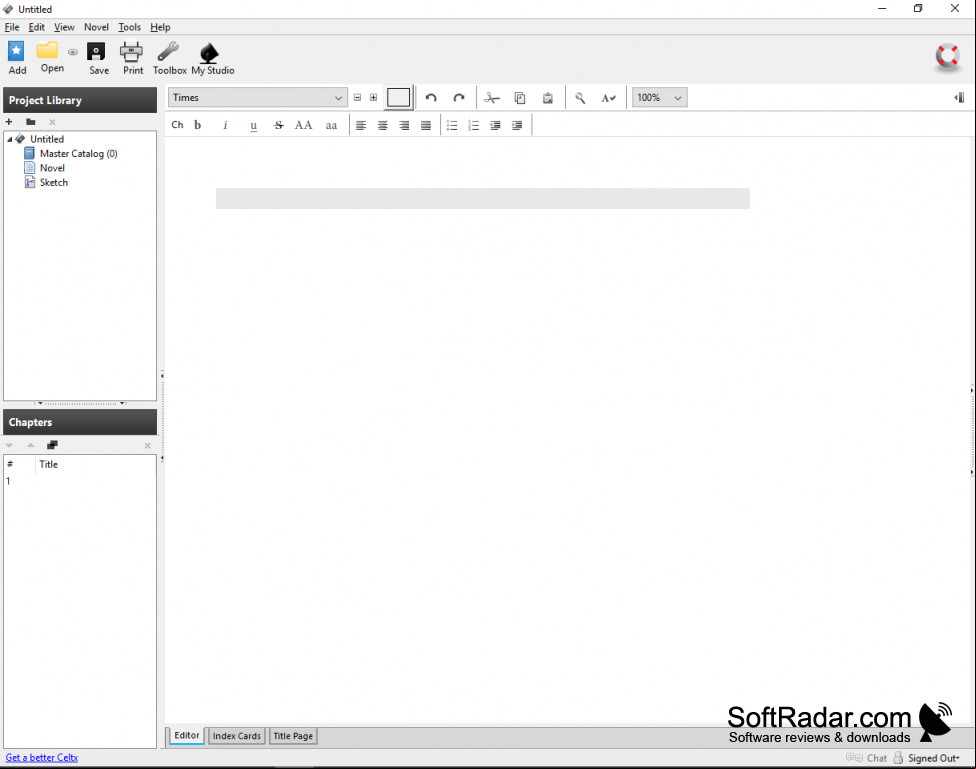
Task: Insert a numbered list
Action: click(x=474, y=126)
